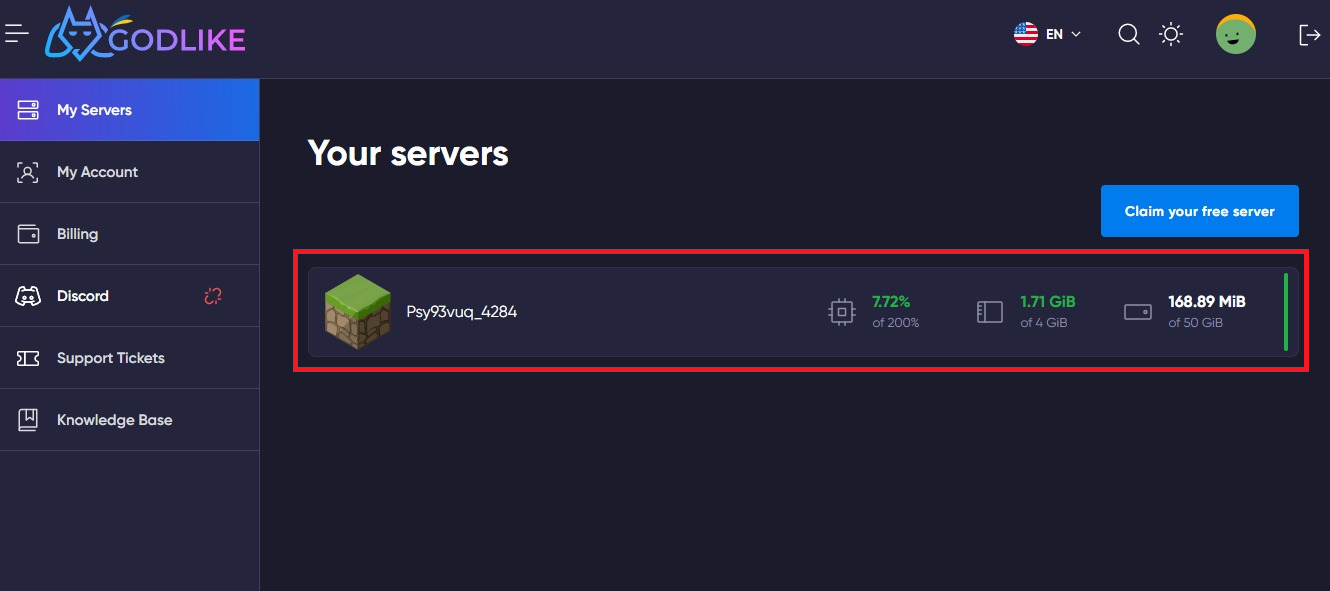Click the red broken-link Discord icon
The width and height of the screenshot is (1330, 591).
point(213,296)
